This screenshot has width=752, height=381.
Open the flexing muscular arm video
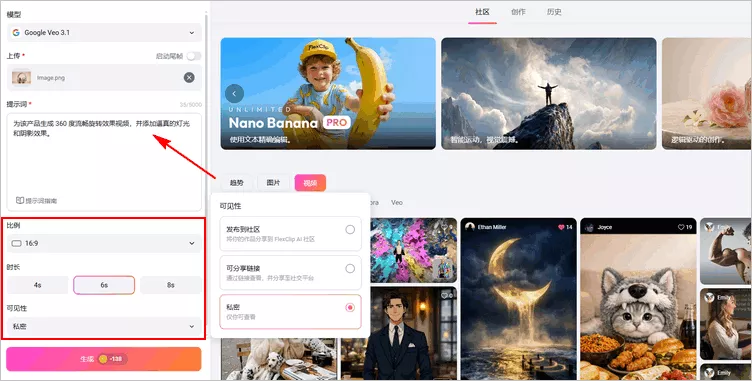[x=726, y=251]
